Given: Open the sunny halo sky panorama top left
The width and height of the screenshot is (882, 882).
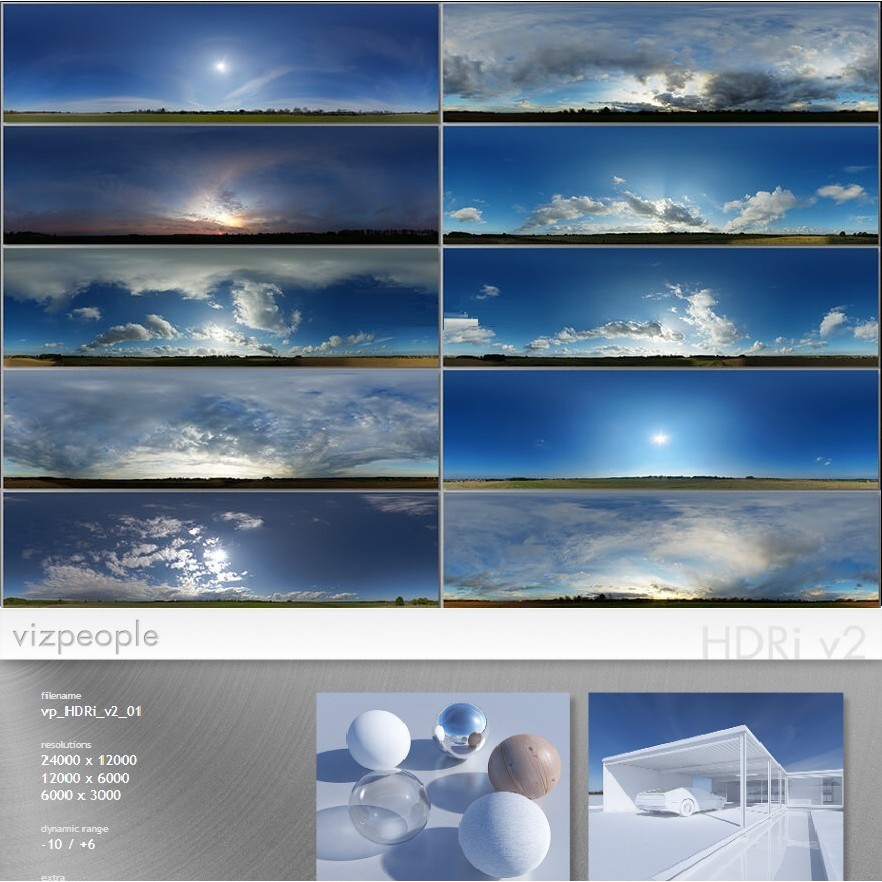Looking at the screenshot, I should tap(220, 65).
